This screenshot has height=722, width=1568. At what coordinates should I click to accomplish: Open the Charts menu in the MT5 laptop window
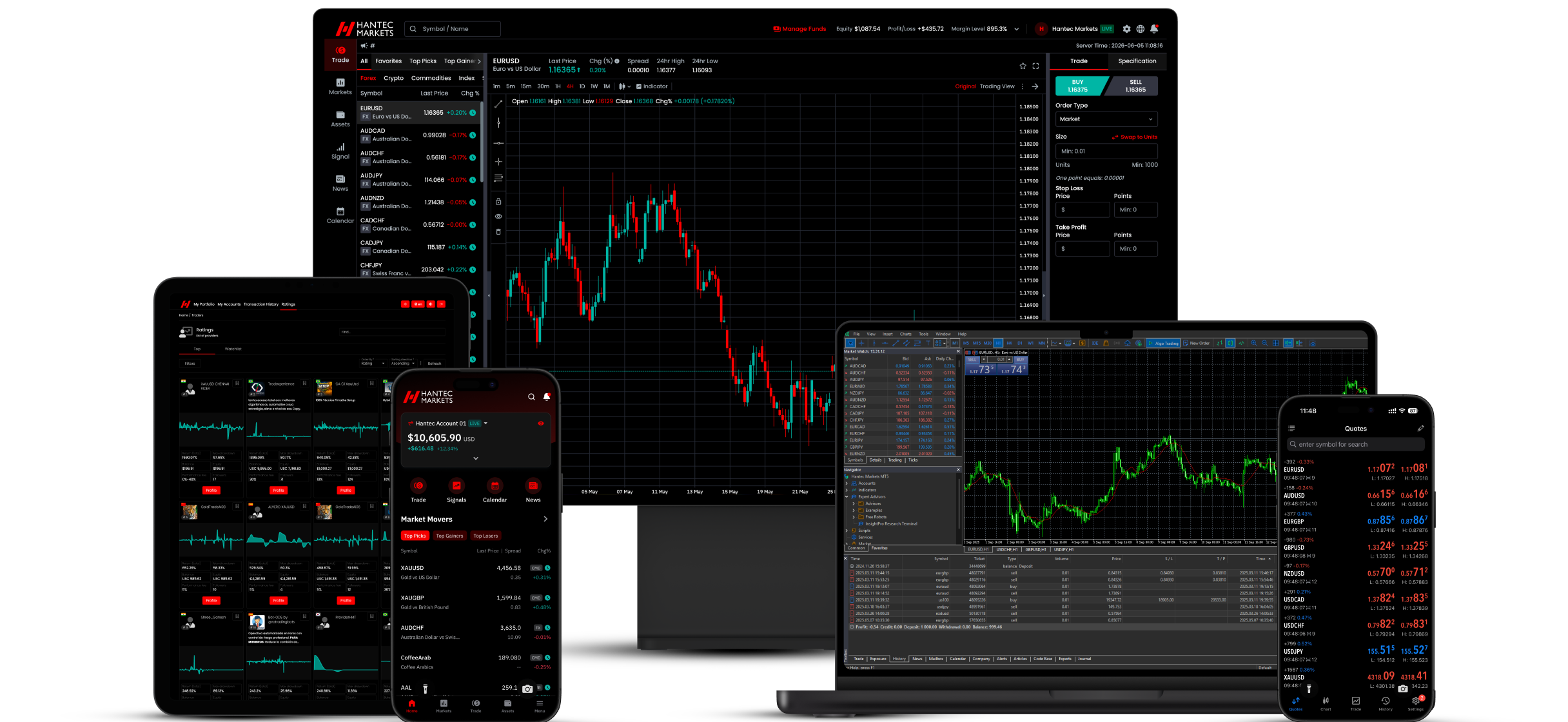pos(906,334)
